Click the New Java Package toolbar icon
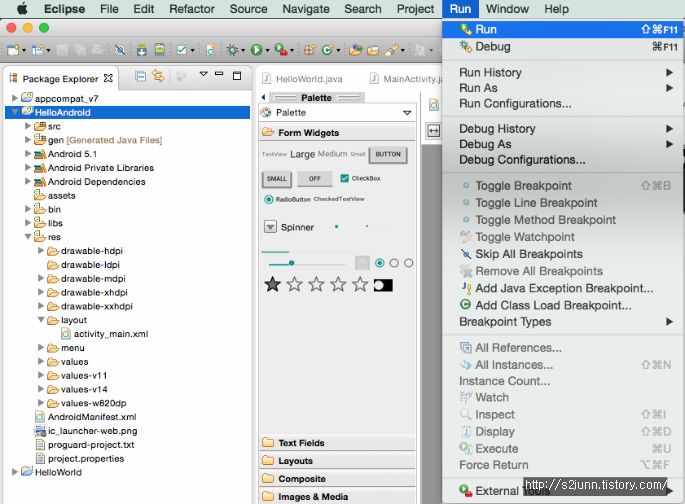685x504 pixels. (309, 50)
